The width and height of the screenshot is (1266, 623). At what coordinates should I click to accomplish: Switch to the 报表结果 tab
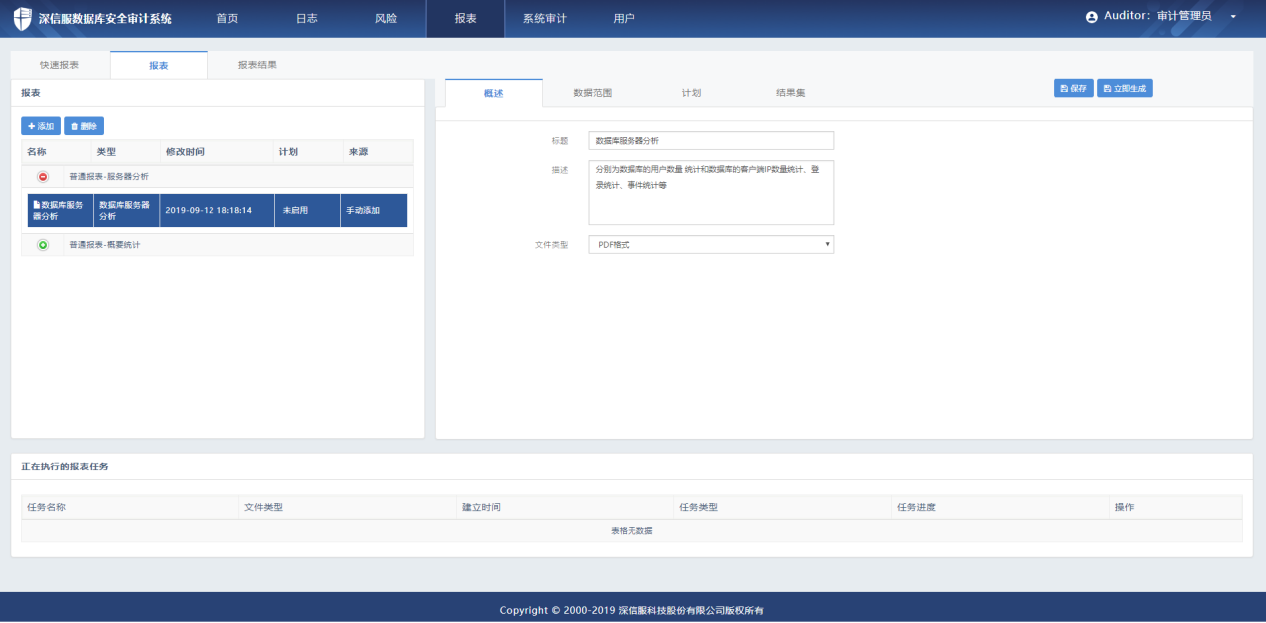pos(257,65)
